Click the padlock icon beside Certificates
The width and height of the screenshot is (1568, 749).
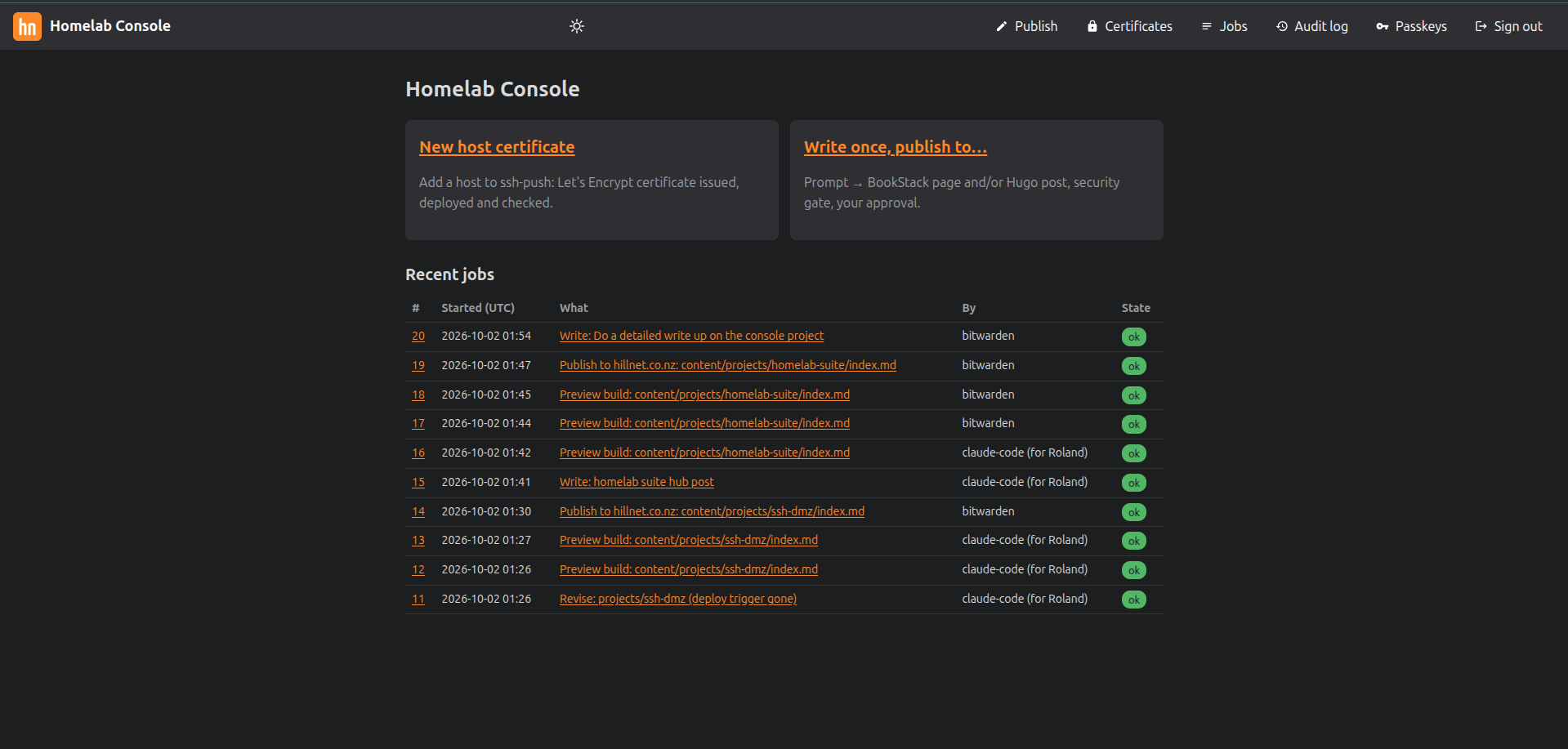click(1092, 26)
